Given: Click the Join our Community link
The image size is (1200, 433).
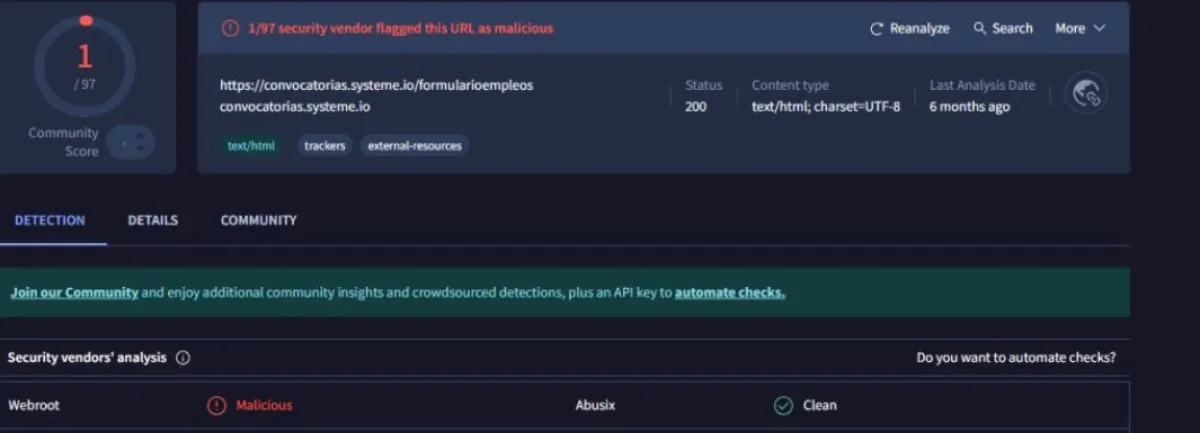Looking at the screenshot, I should point(74,293).
